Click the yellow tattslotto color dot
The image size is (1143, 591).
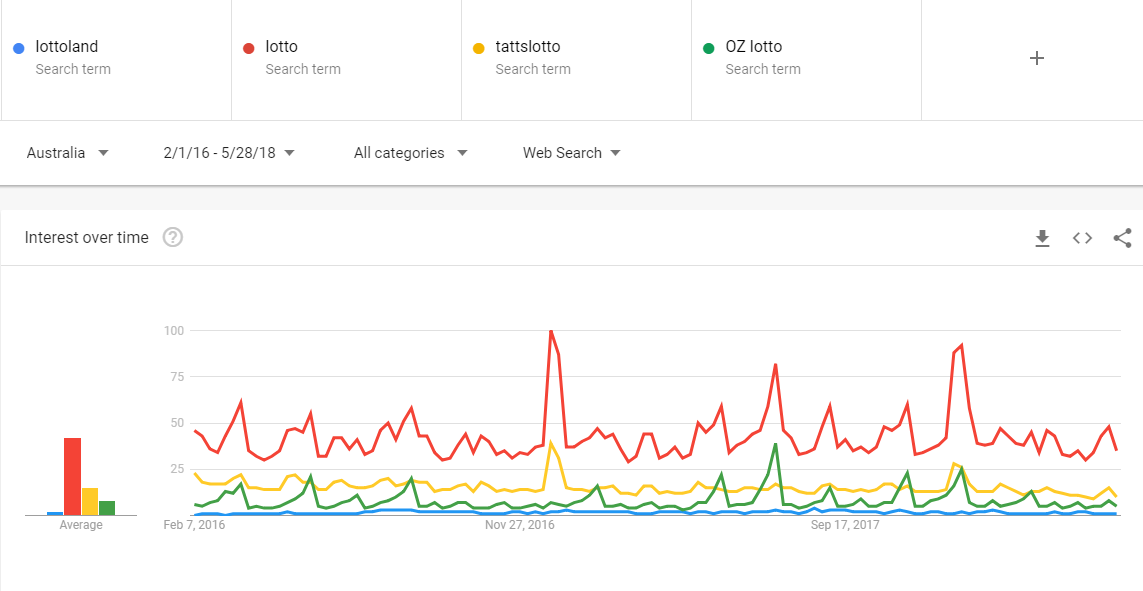point(479,48)
